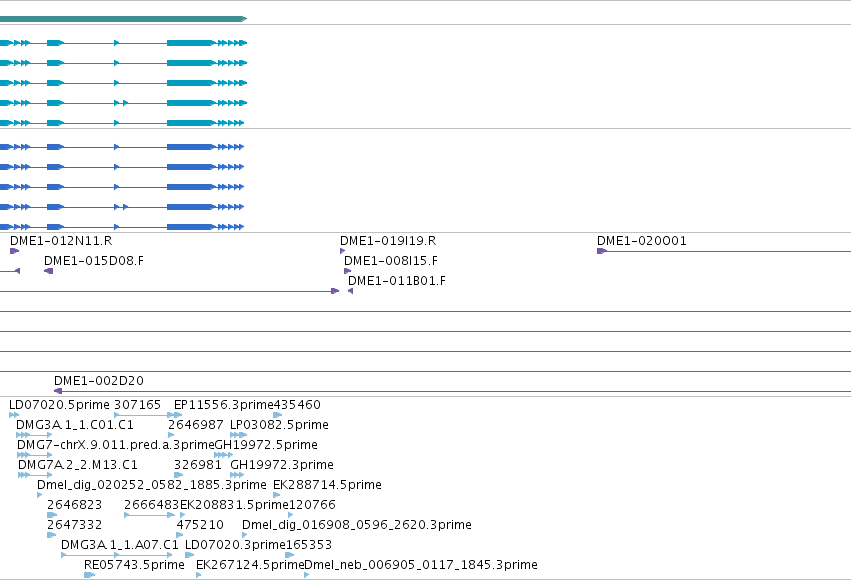Viewport: 851px width, 580px height.
Task: Select the DME1-015D08.F feature label
Action: (x=94, y=261)
